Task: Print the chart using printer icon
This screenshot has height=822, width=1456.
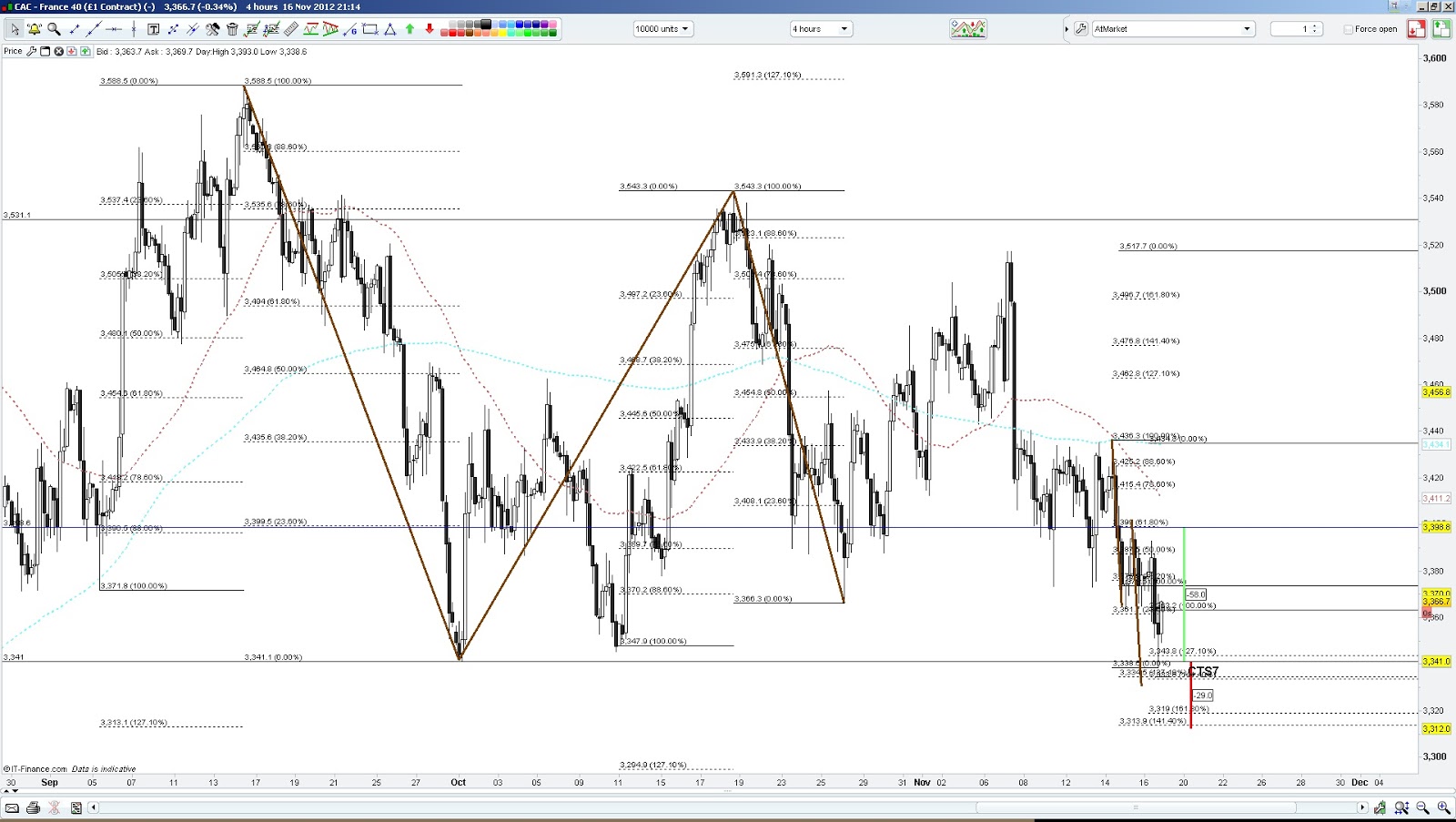Action: tap(34, 807)
